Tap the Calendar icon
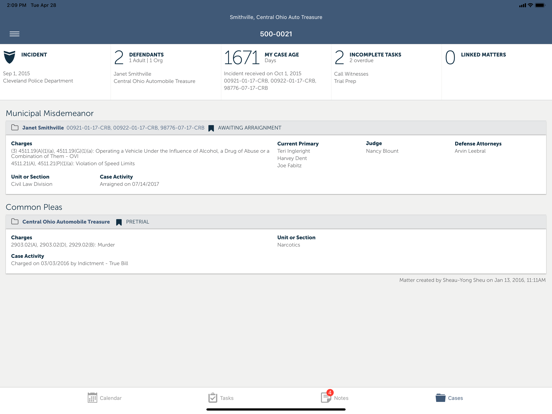 (x=92, y=398)
